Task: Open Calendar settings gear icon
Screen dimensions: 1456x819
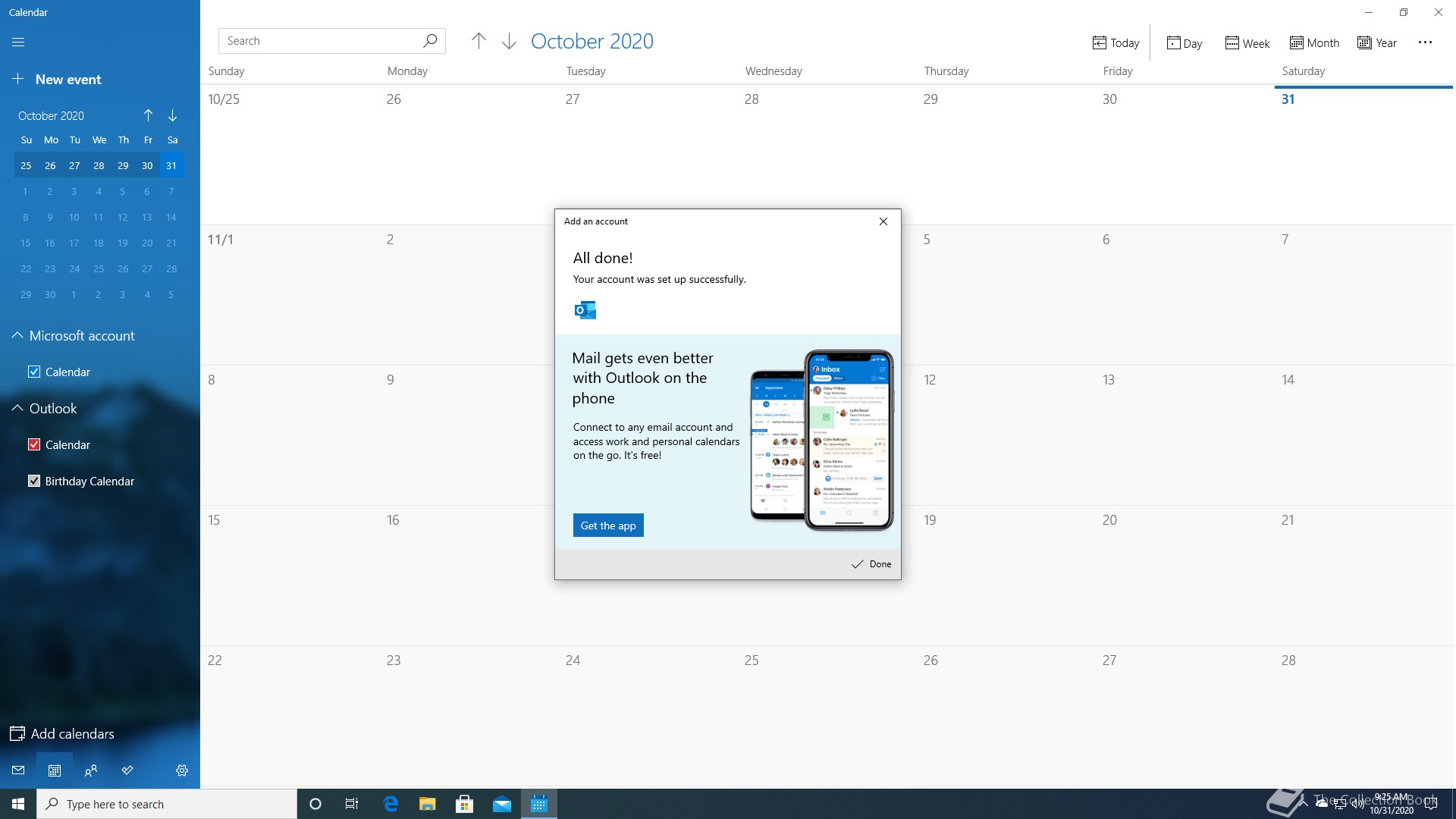Action: (182, 770)
